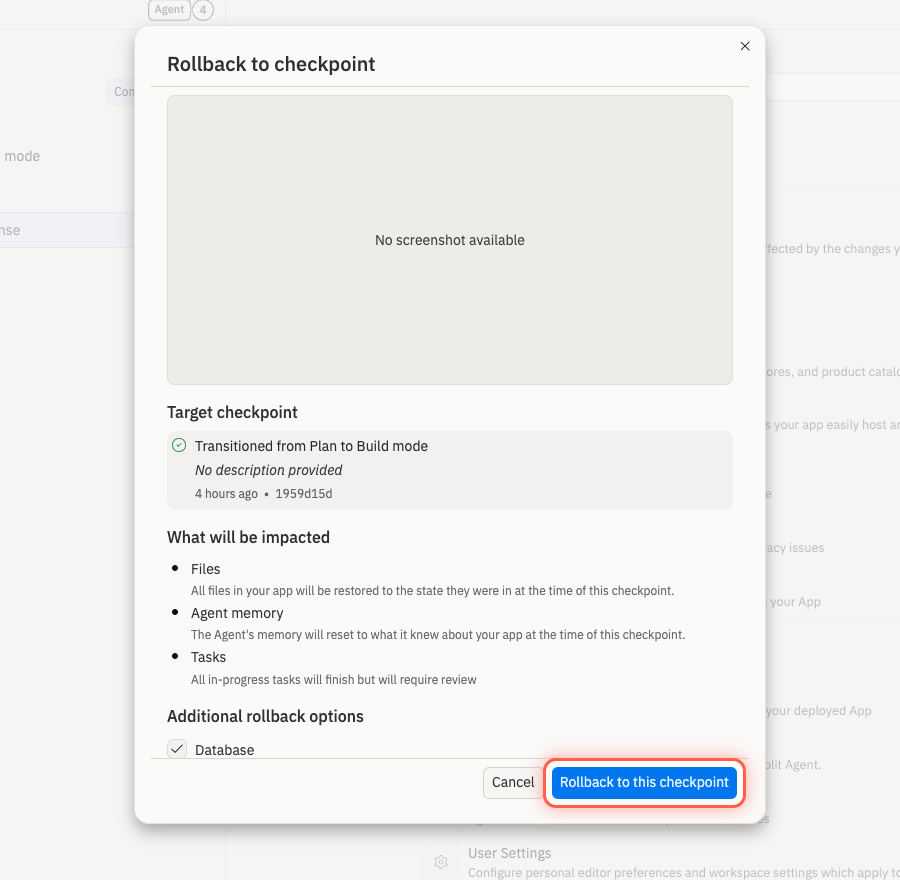Cancel the rollback dialog
Image resolution: width=900 pixels, height=880 pixels.
pyautogui.click(x=513, y=782)
